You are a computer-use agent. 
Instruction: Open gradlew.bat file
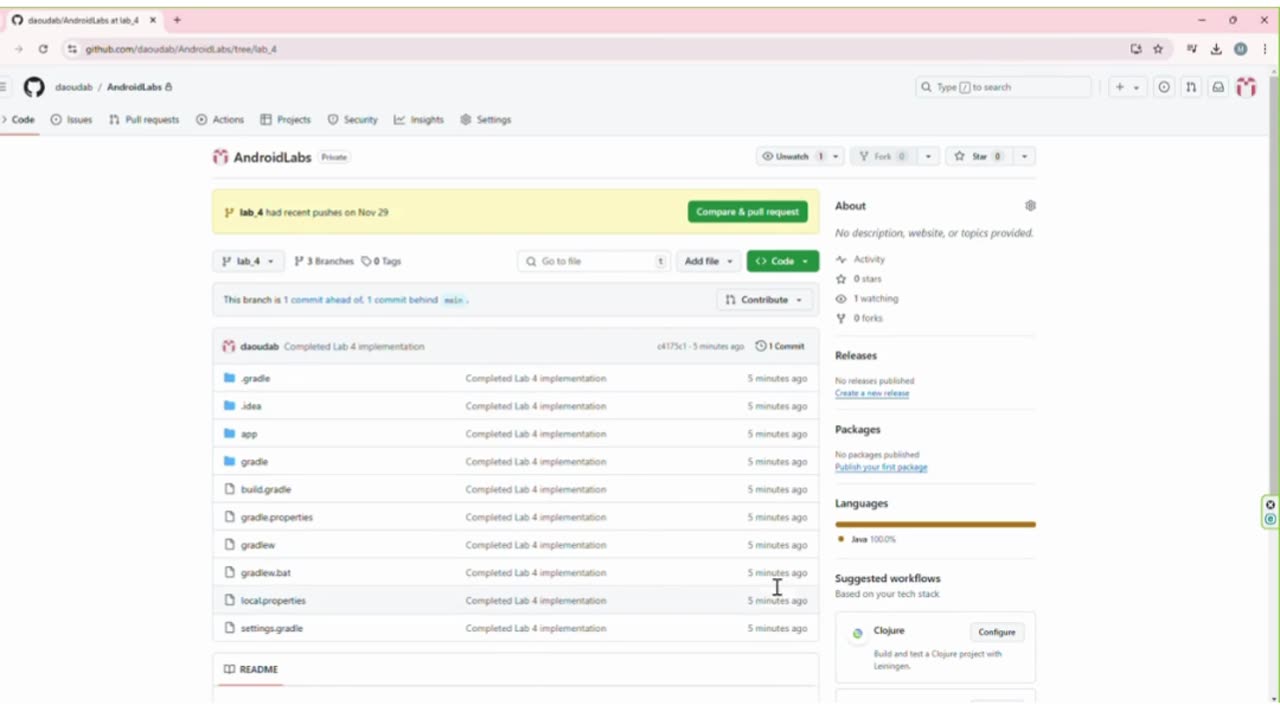tap(266, 573)
